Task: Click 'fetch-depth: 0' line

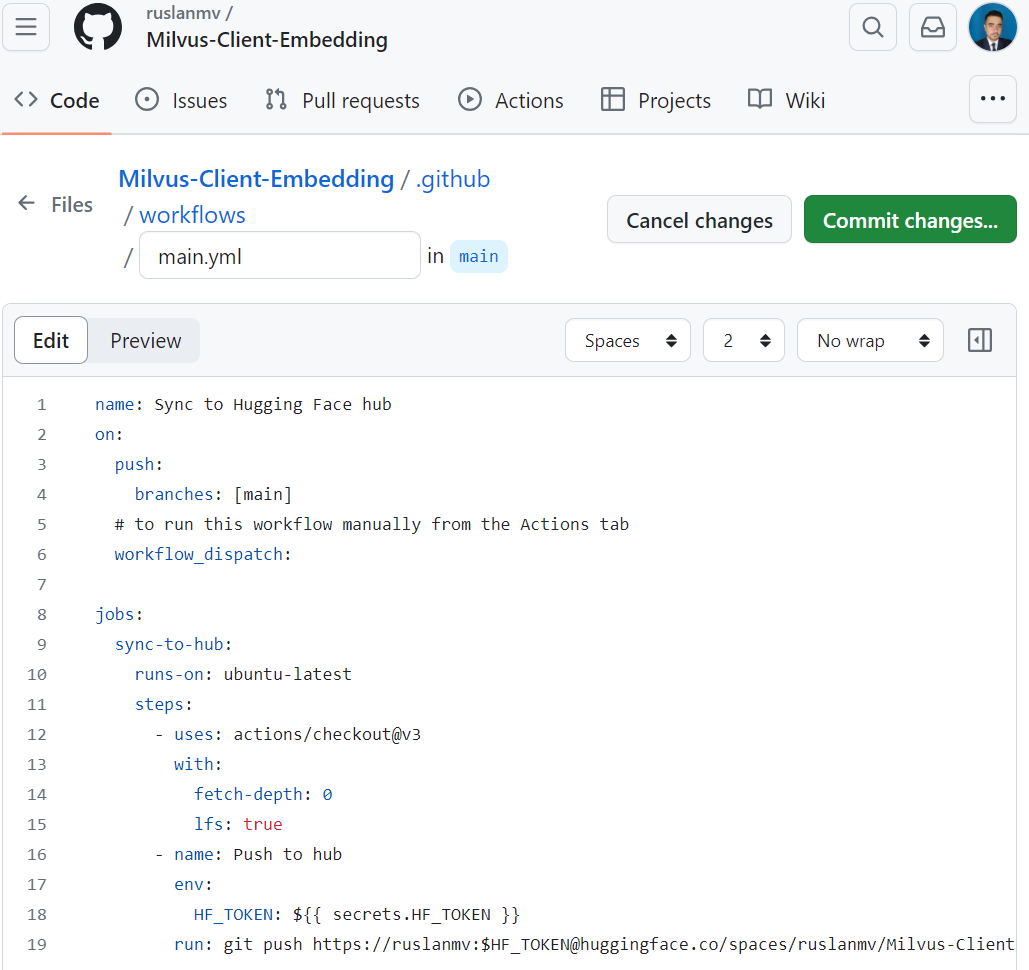Action: click(x=263, y=795)
